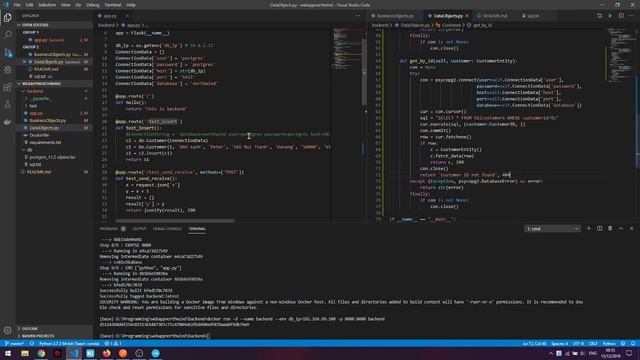Image resolution: width=640 pixels, height=360 pixels.
Task: Close the app.py editor tab
Action: click(x=127, y=16)
